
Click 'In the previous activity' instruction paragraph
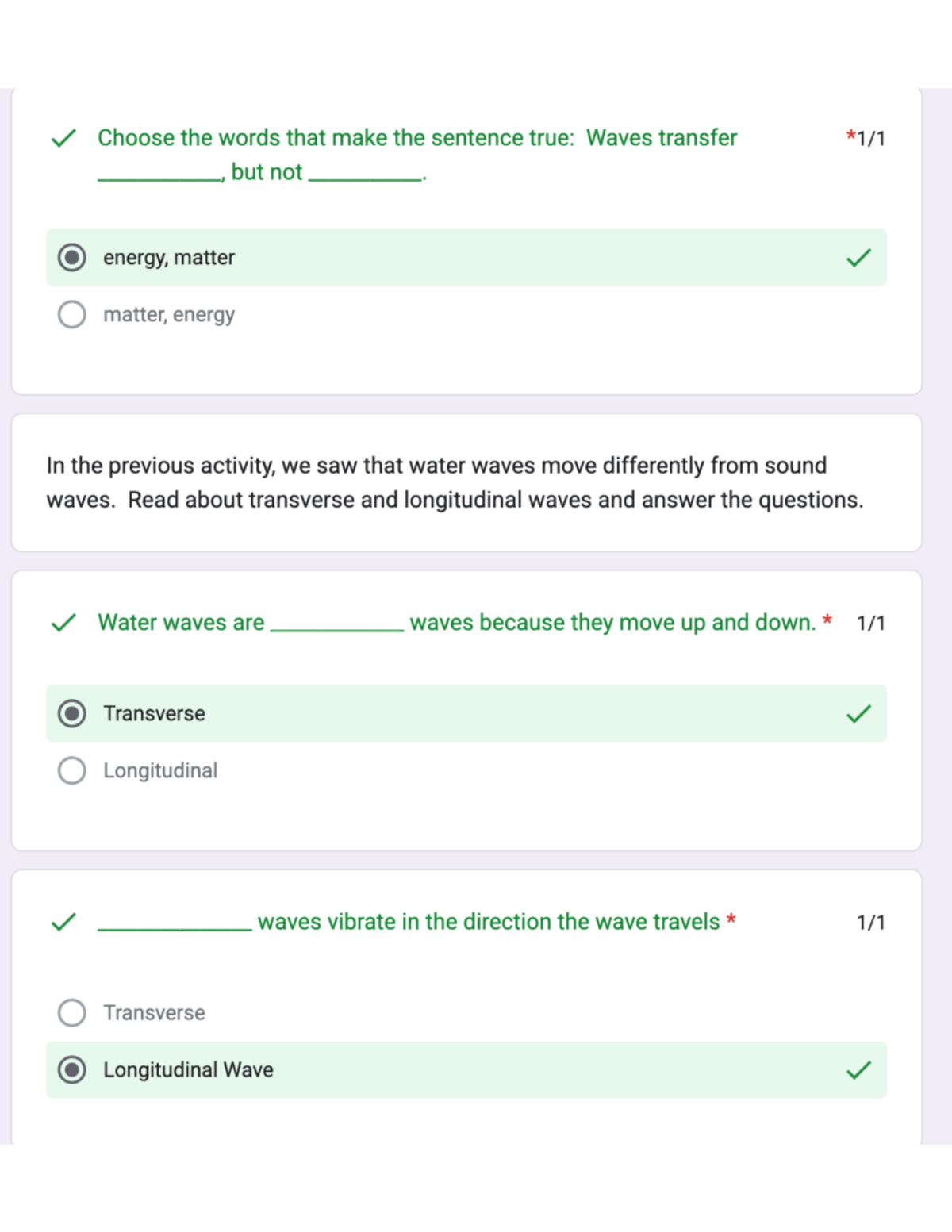[x=455, y=482]
